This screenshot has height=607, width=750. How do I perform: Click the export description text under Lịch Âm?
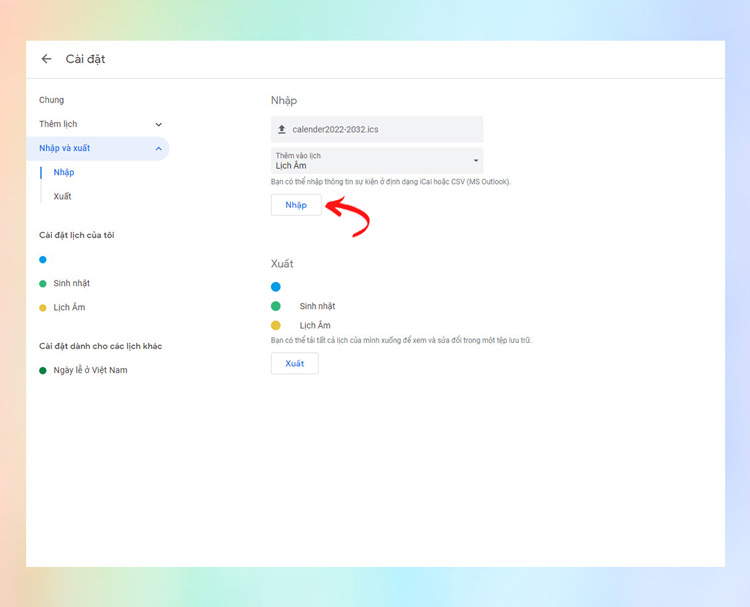[401, 341]
